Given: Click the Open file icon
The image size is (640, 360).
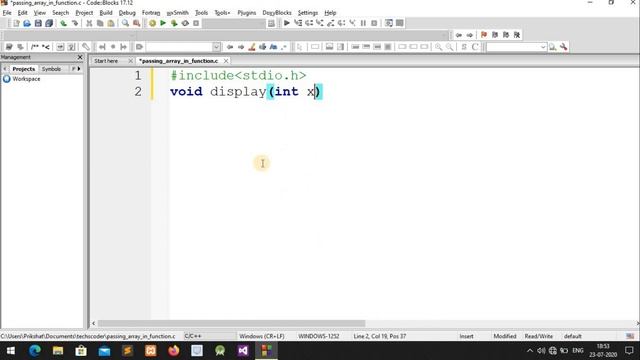Looking at the screenshot, I should (27, 23).
